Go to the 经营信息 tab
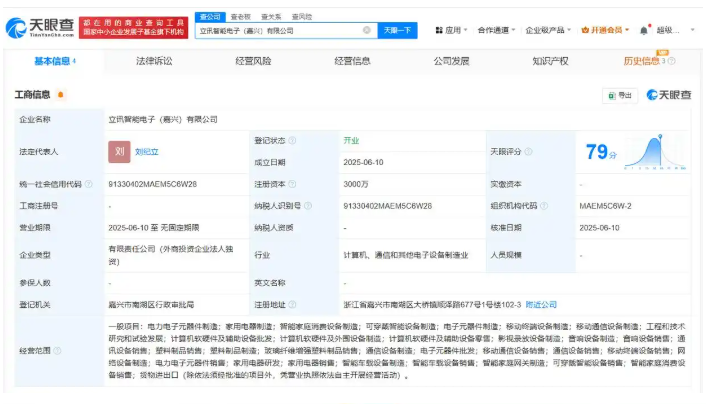This screenshot has height=404, width=706. click(x=352, y=61)
